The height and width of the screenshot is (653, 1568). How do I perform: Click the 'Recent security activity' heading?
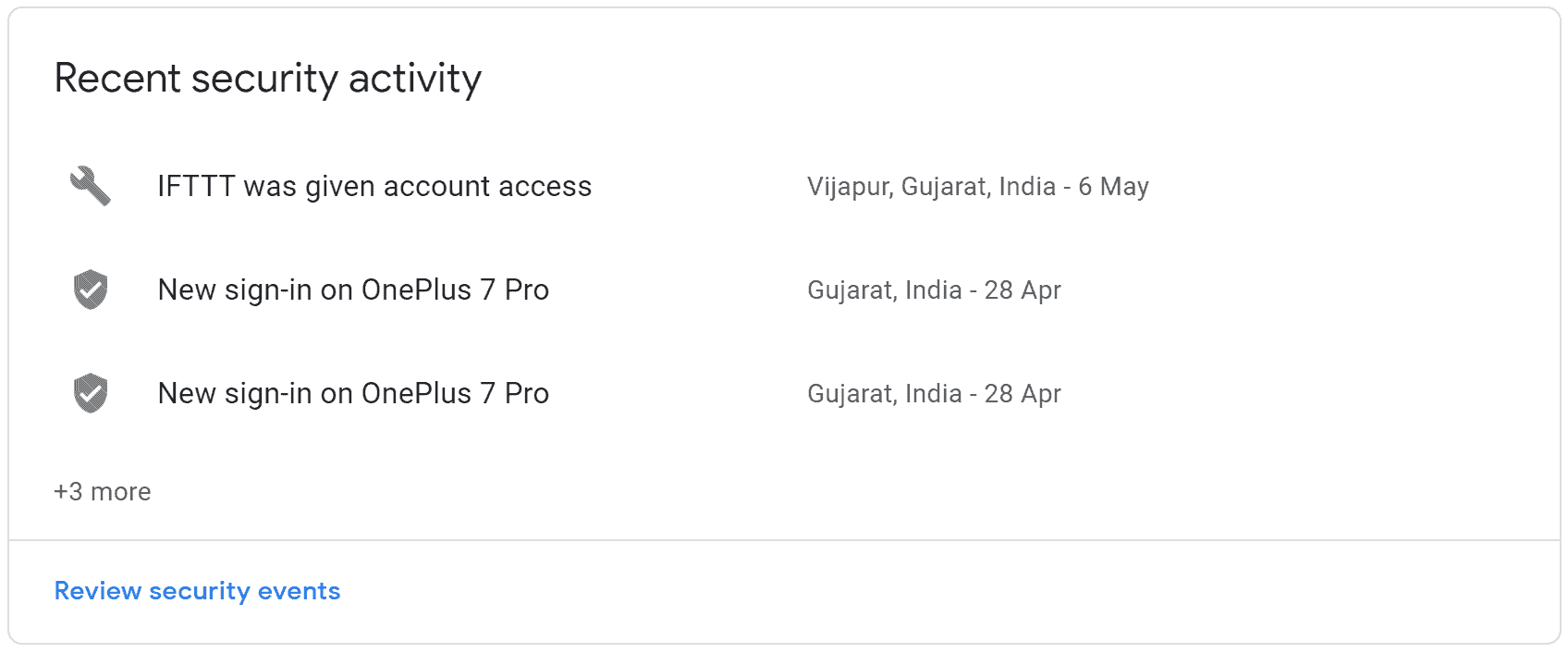(x=268, y=79)
